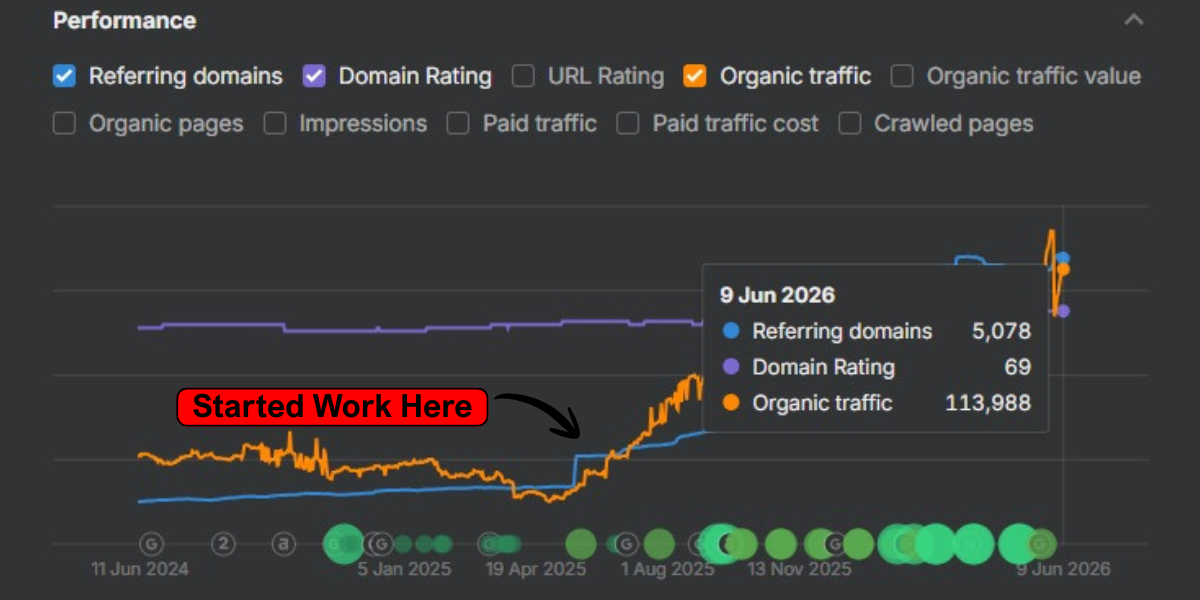Click the tooltip value 113,988
Screen dimensions: 1200x600
tap(988, 403)
